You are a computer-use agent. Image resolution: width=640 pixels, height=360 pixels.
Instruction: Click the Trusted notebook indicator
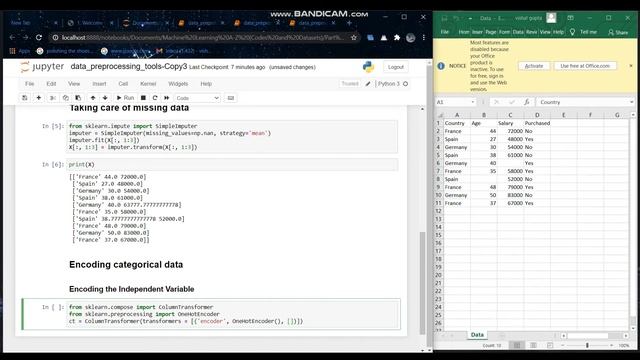coord(350,84)
